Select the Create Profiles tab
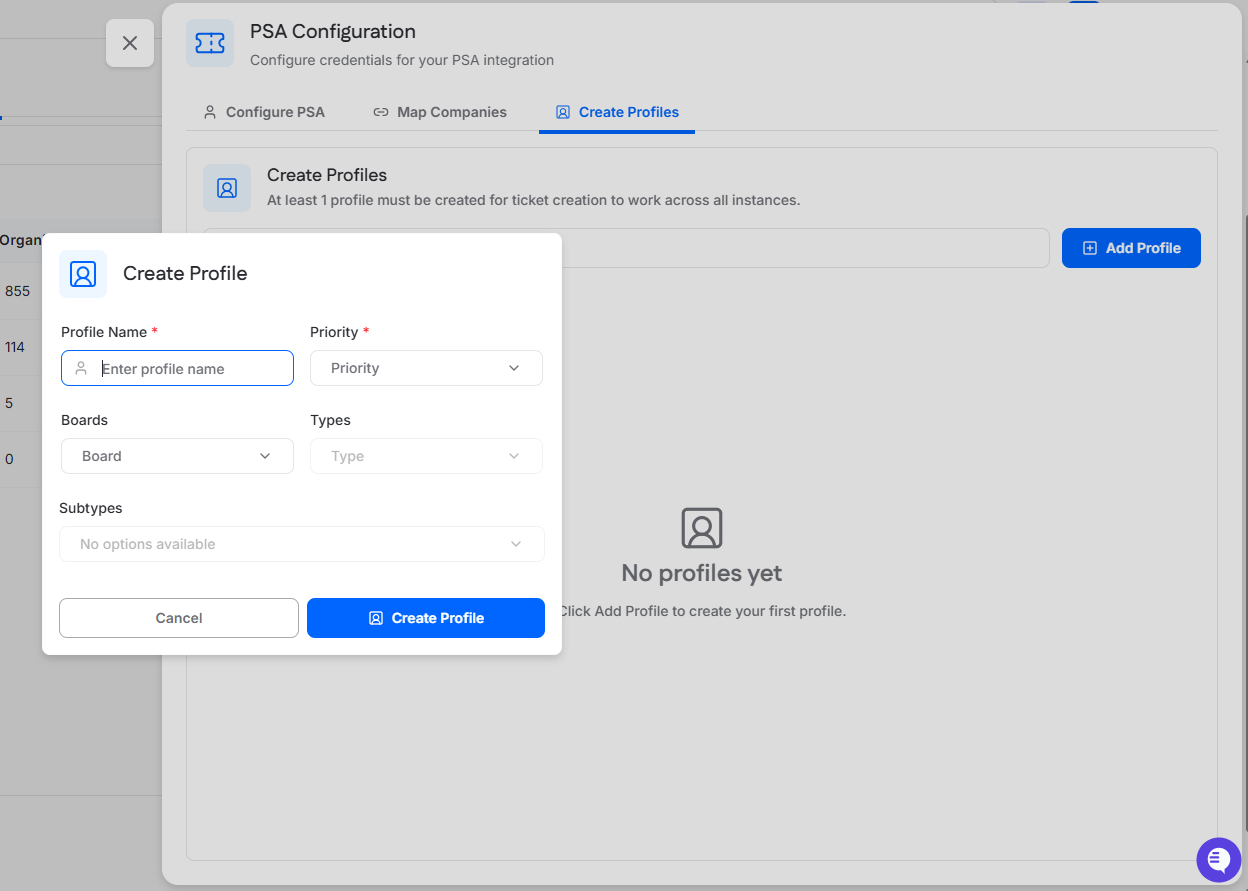1248x891 pixels. [617, 112]
